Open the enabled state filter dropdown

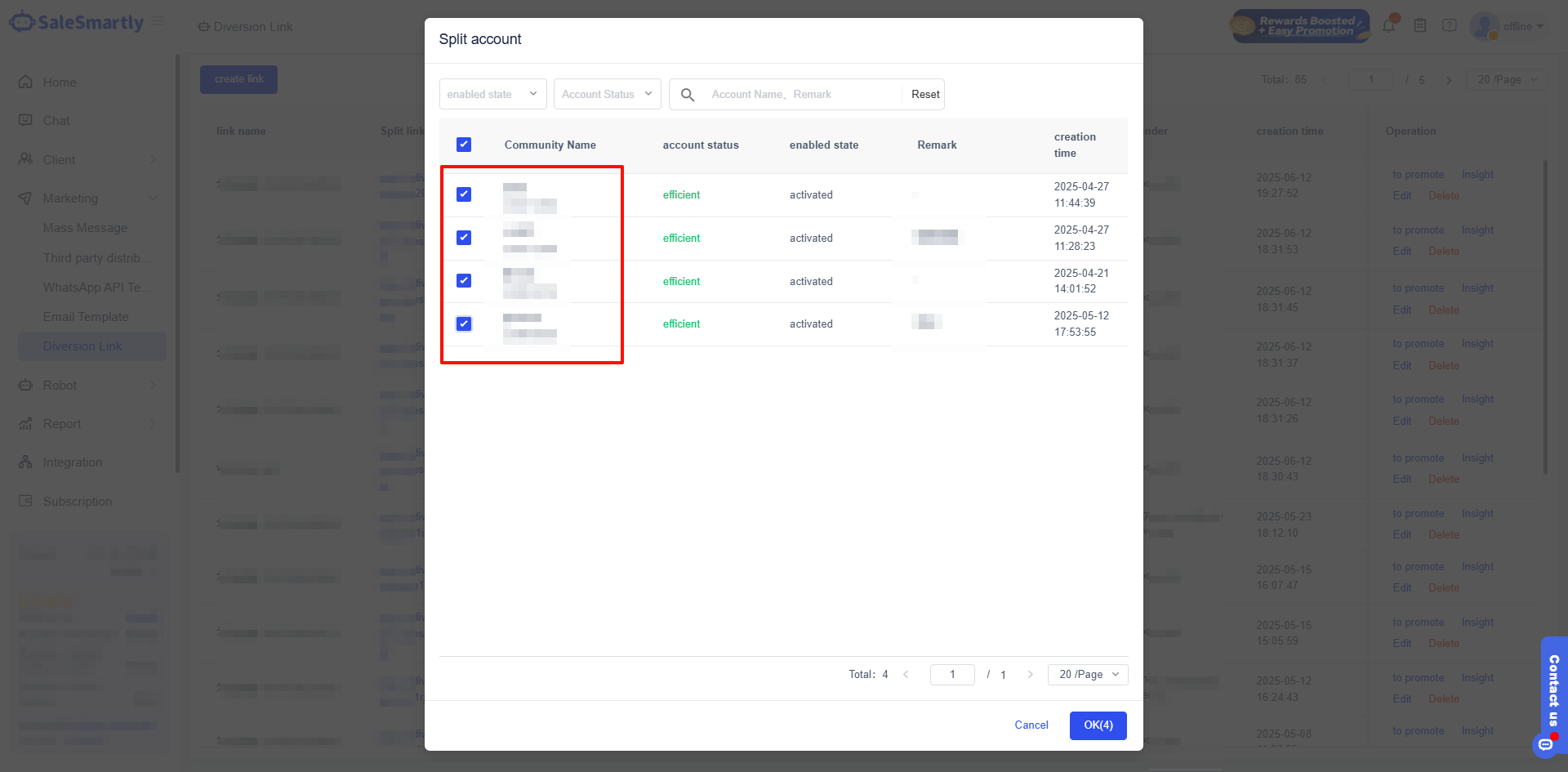click(492, 95)
